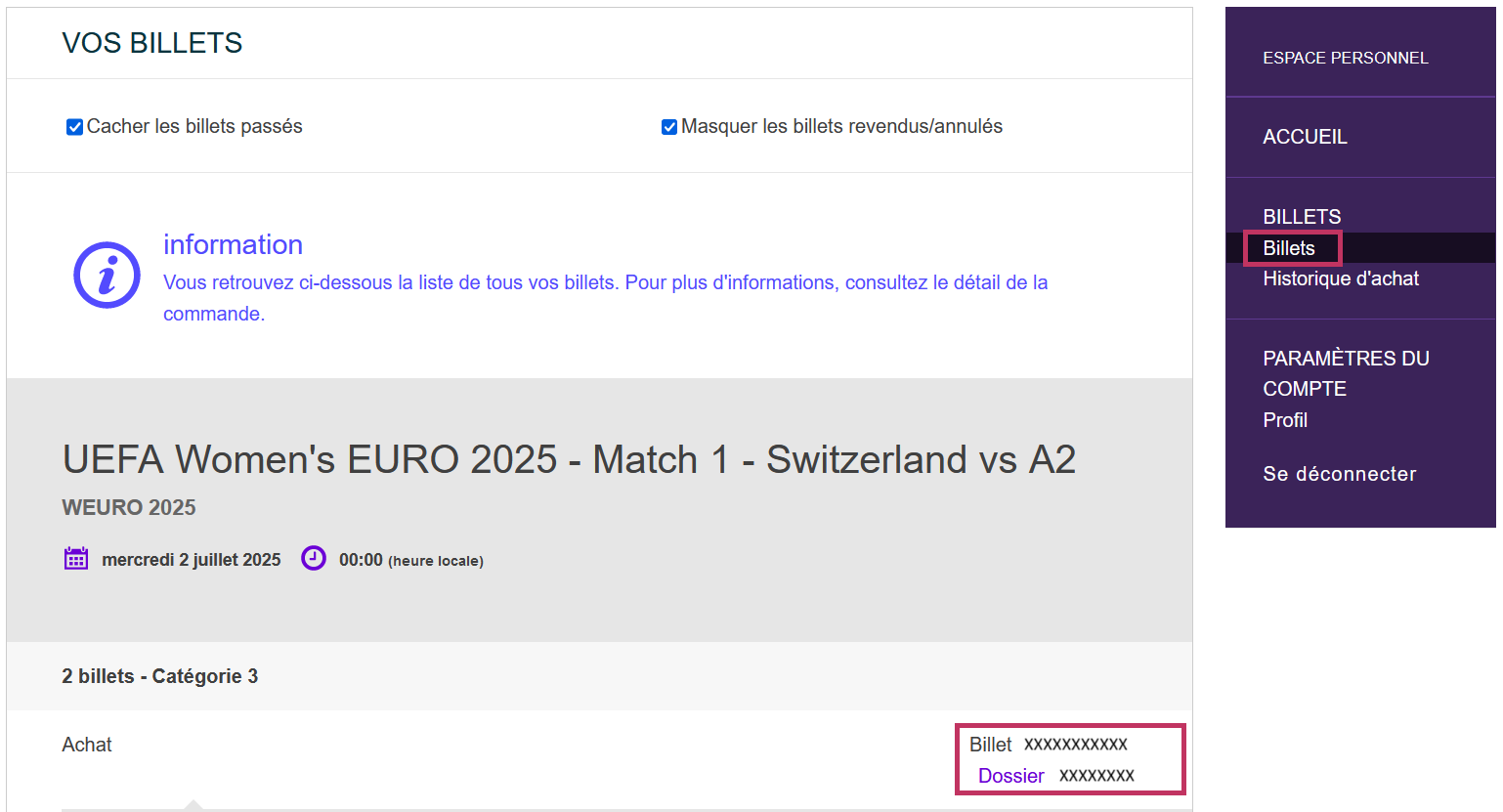
Task: Click the information paragraph about la commande
Action: coord(606,298)
